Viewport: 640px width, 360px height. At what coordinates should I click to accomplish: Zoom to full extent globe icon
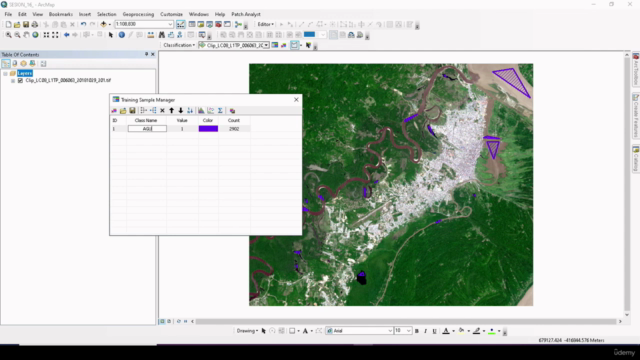35,35
